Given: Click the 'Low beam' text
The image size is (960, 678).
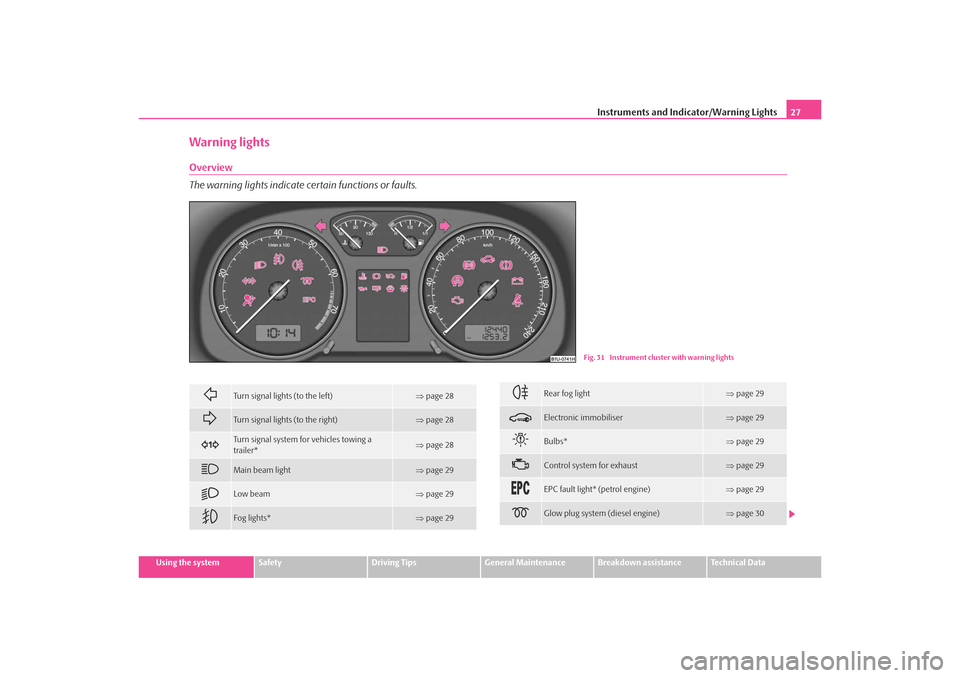Looking at the screenshot, I should [x=252, y=494].
